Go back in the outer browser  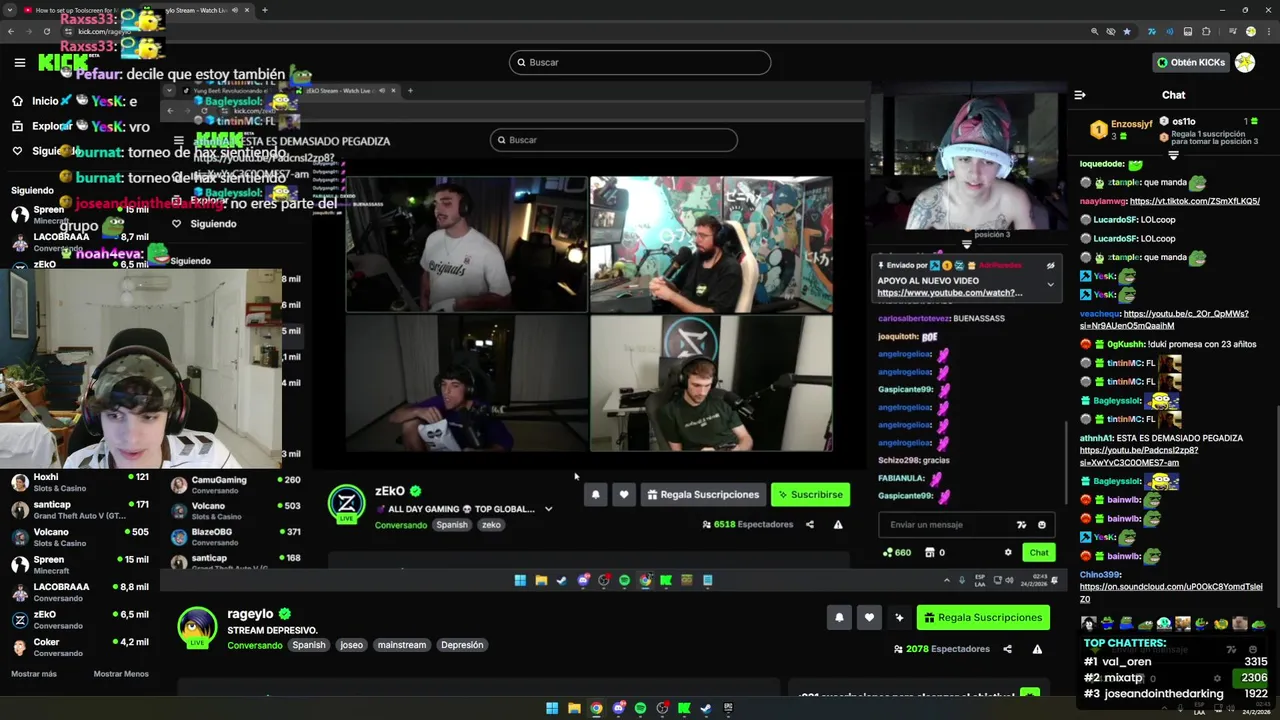pyautogui.click(x=11, y=31)
